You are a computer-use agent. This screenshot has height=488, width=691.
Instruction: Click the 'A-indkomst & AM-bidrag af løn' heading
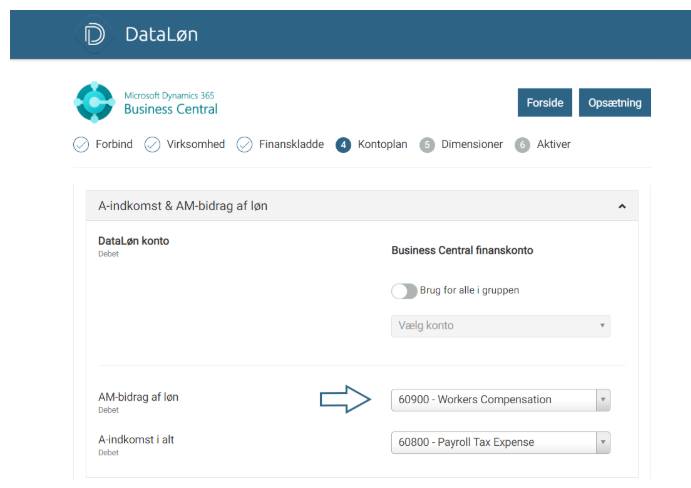click(183, 206)
